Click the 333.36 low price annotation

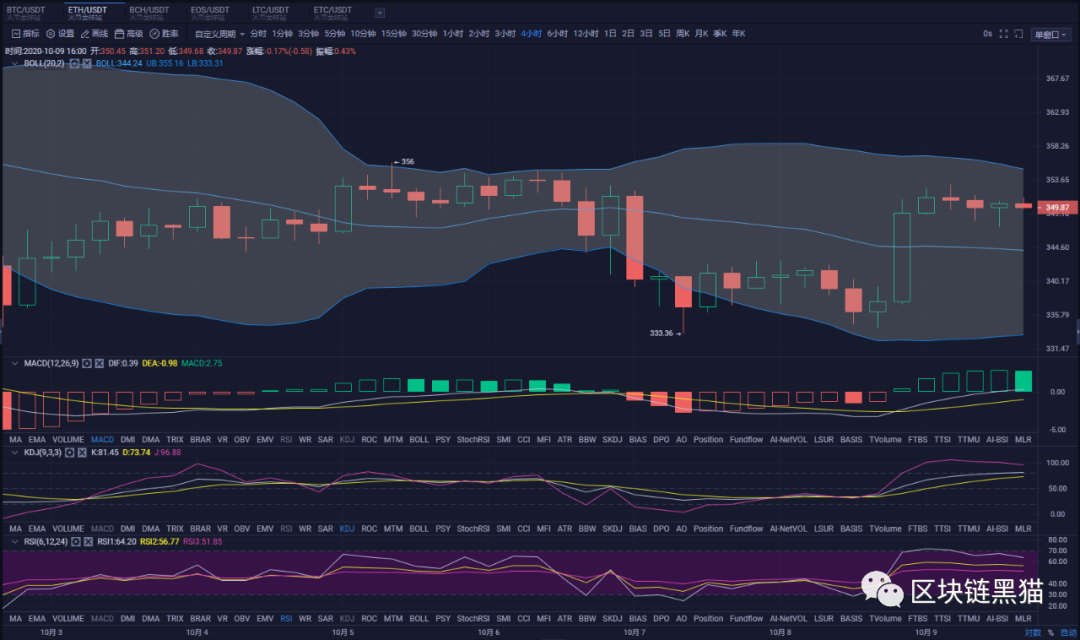click(665, 333)
